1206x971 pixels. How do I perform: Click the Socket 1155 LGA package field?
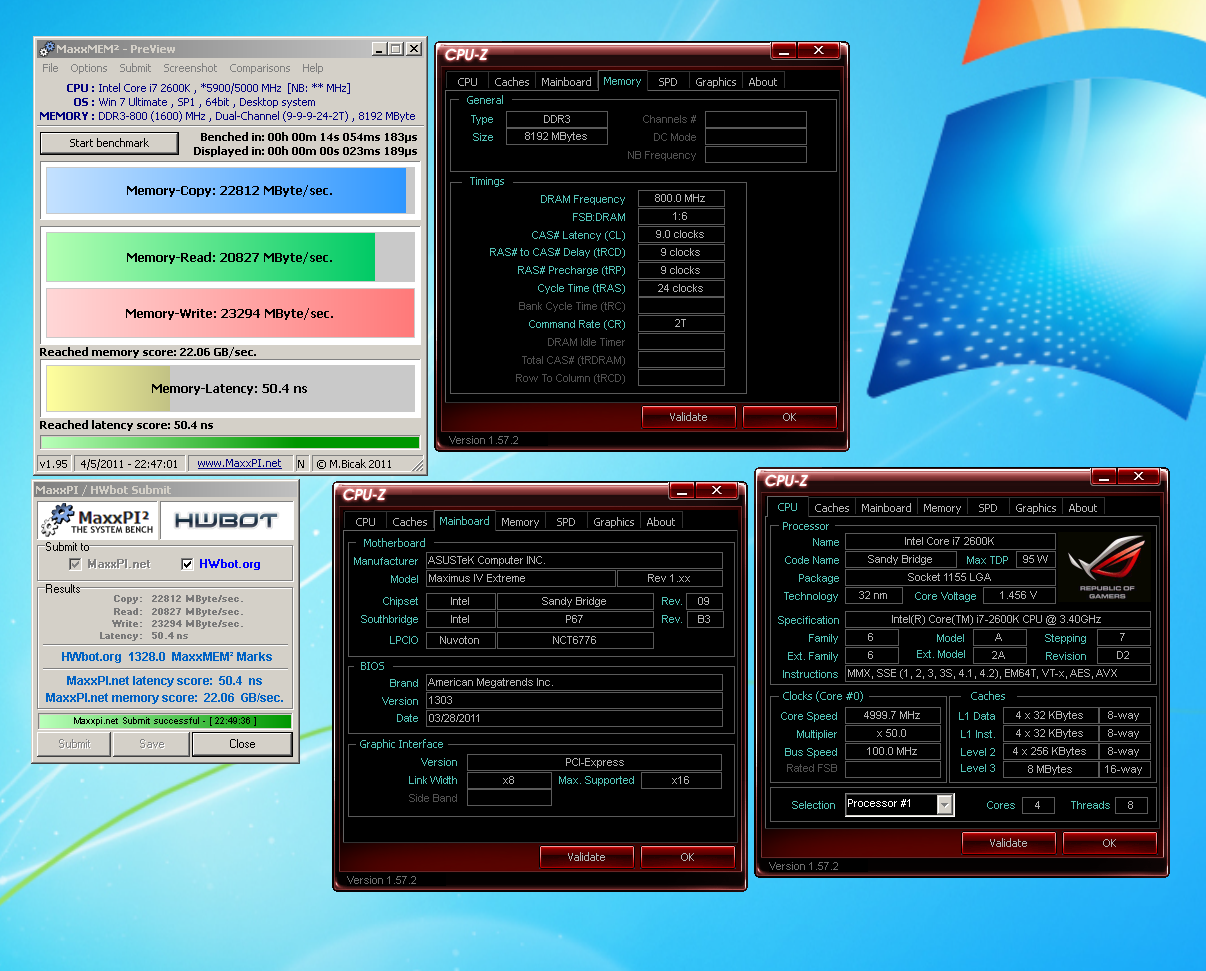coord(950,578)
